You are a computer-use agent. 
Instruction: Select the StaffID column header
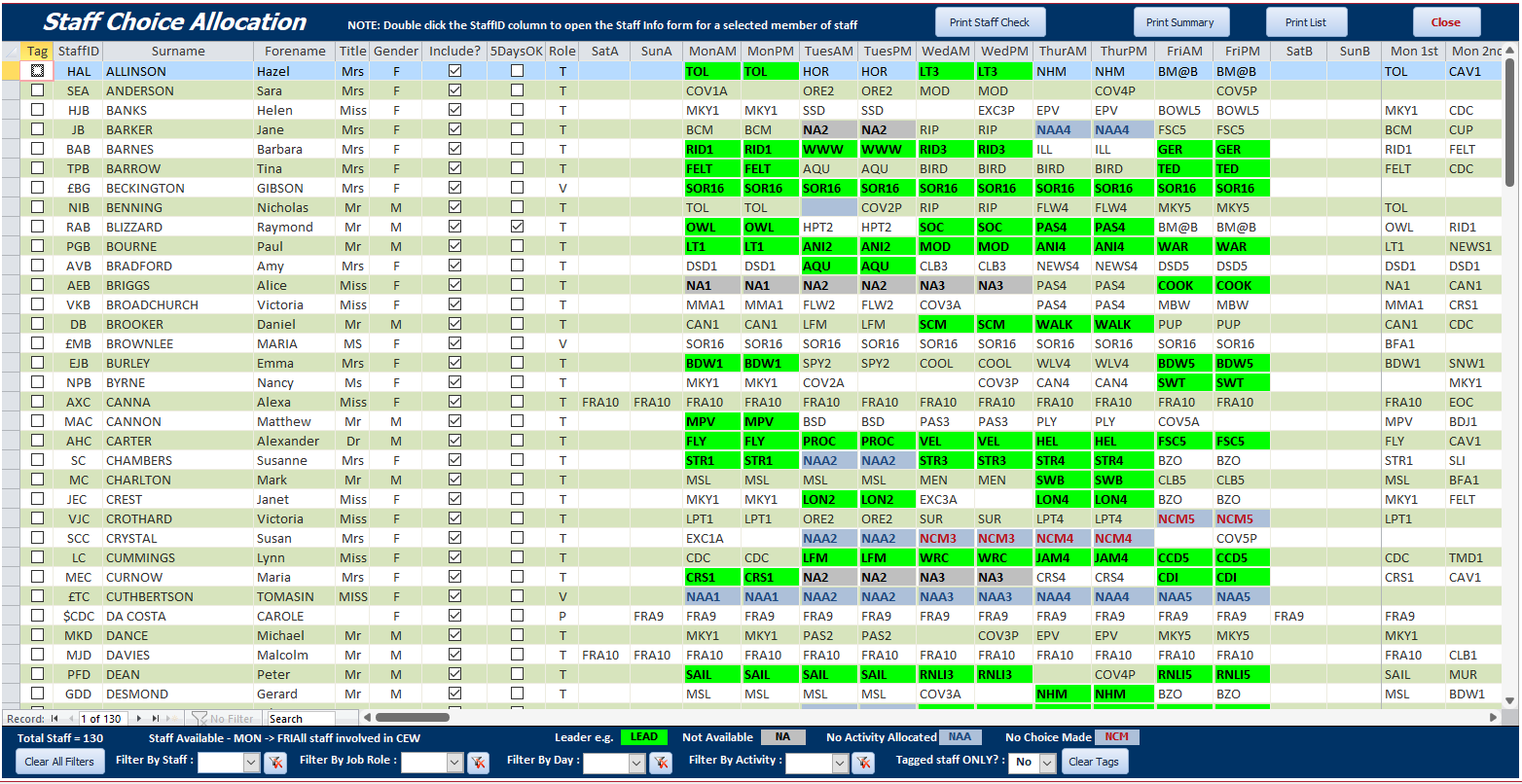click(79, 51)
